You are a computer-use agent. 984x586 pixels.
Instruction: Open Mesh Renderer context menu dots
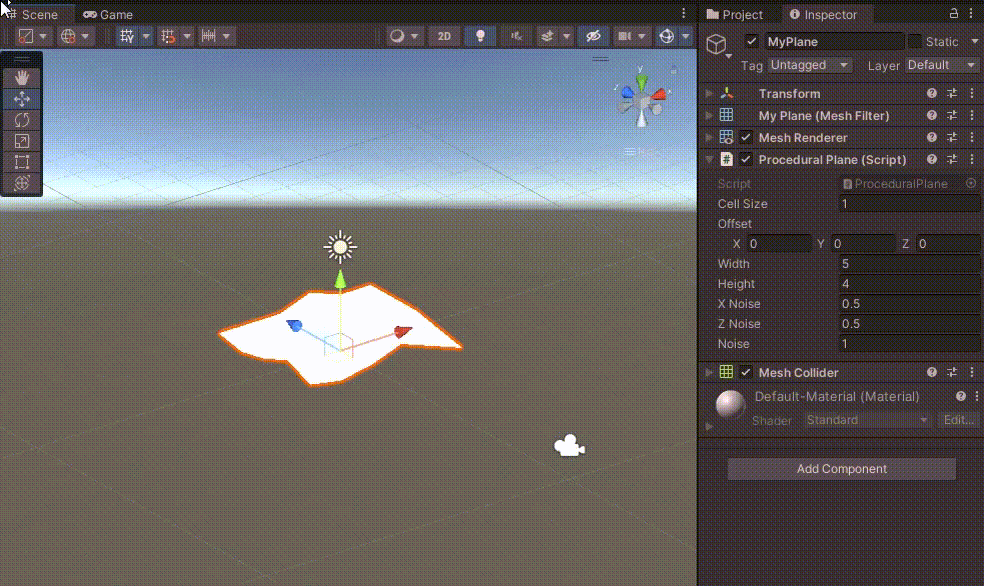coord(972,137)
